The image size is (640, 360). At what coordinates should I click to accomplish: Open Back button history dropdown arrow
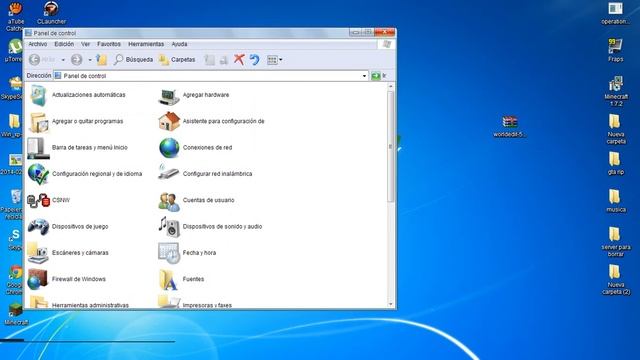pos(63,60)
